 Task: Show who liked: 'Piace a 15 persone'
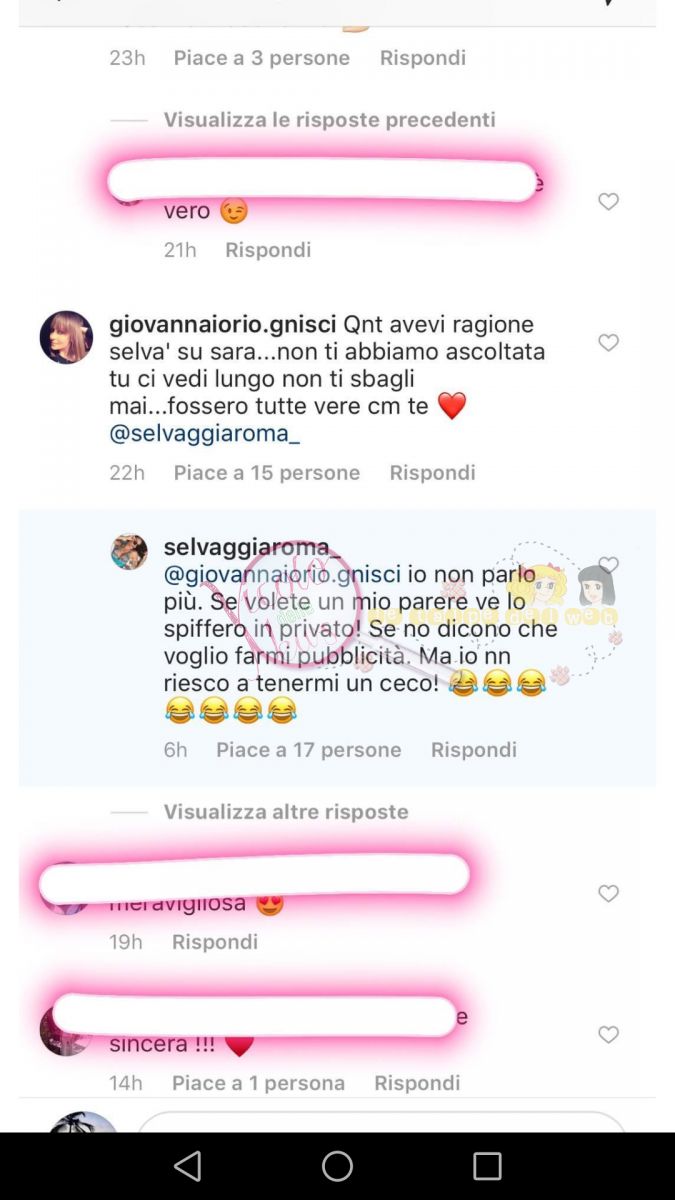pyautogui.click(x=267, y=473)
